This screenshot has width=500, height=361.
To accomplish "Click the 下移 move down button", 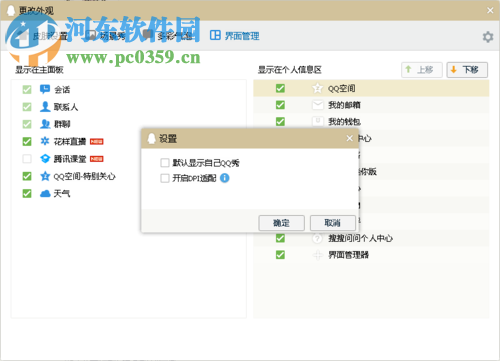I will point(467,70).
